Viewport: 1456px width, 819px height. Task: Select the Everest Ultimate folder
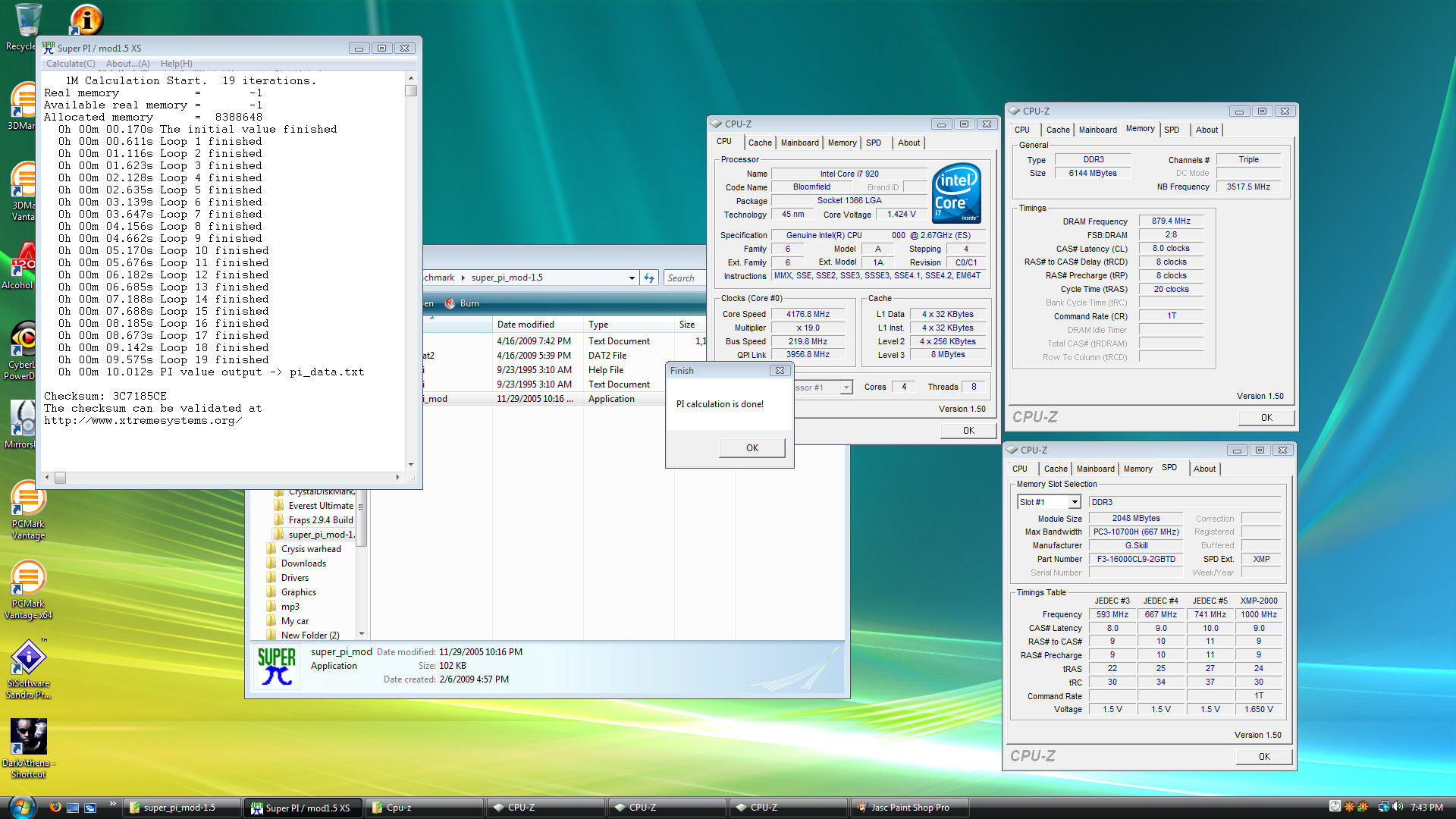tap(313, 506)
